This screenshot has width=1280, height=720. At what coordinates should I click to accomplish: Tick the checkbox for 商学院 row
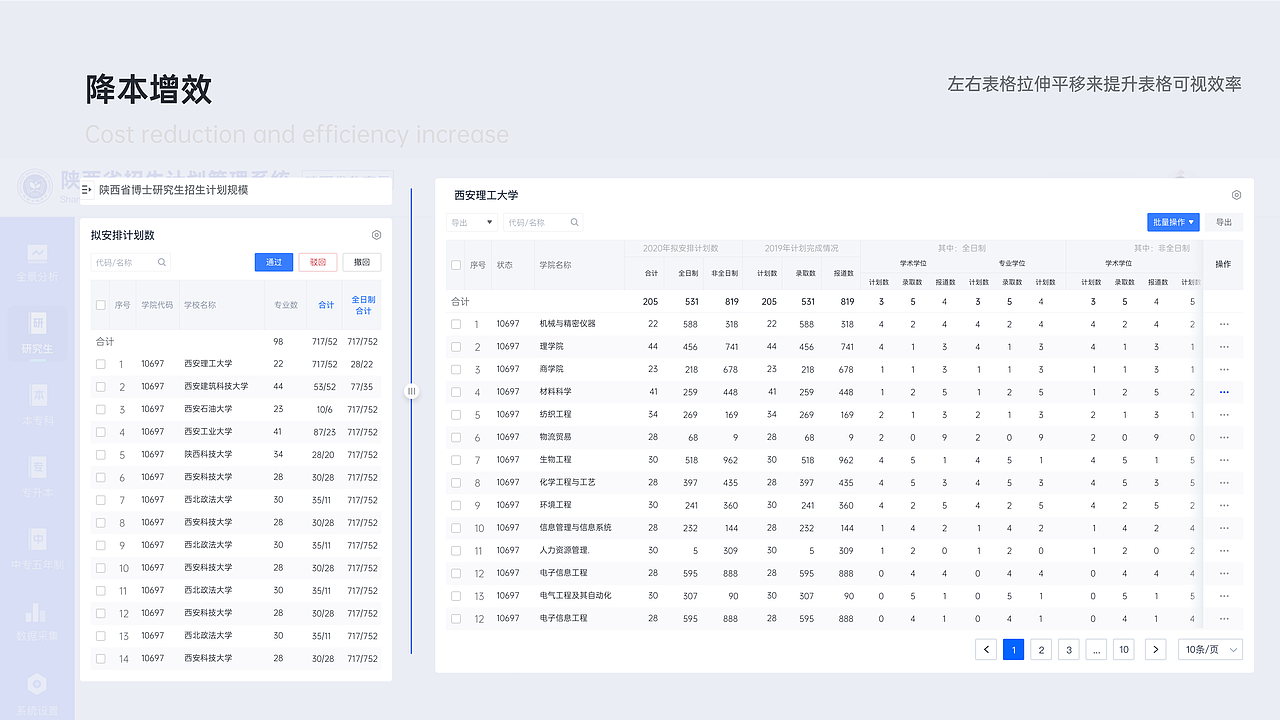click(456, 369)
